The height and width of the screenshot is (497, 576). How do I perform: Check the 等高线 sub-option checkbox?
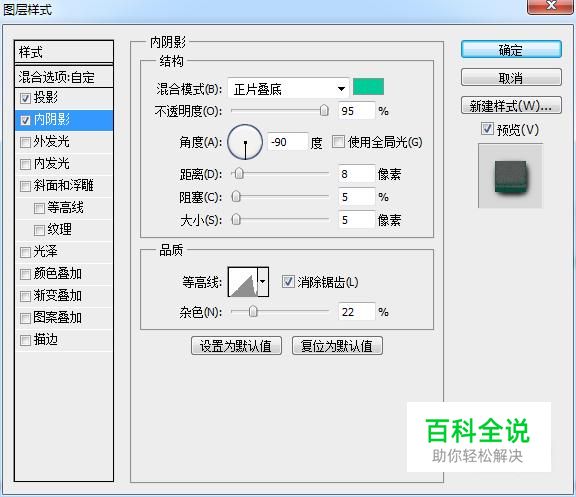click(x=39, y=208)
